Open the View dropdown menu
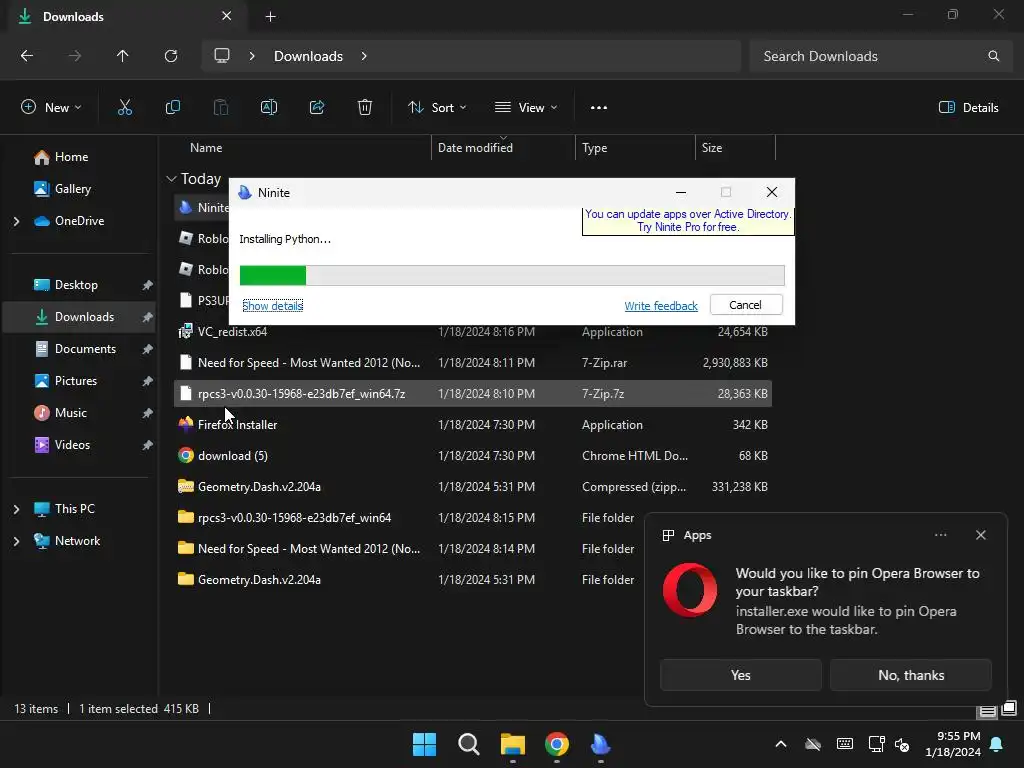1024x768 pixels. point(526,108)
